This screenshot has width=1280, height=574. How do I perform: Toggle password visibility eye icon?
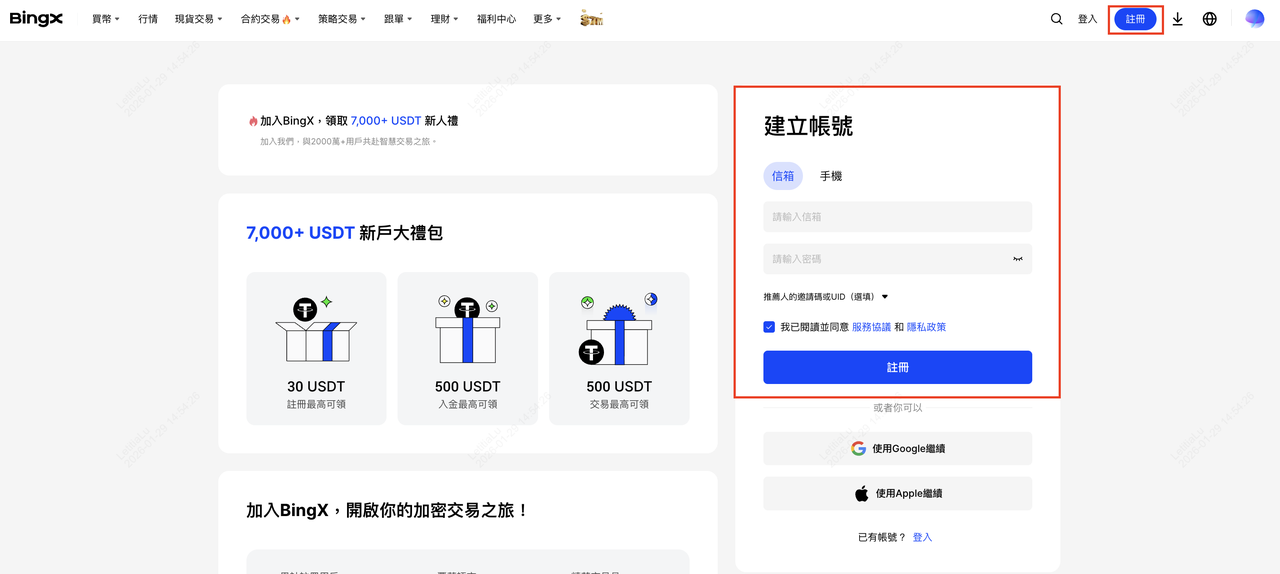pyautogui.click(x=1017, y=259)
